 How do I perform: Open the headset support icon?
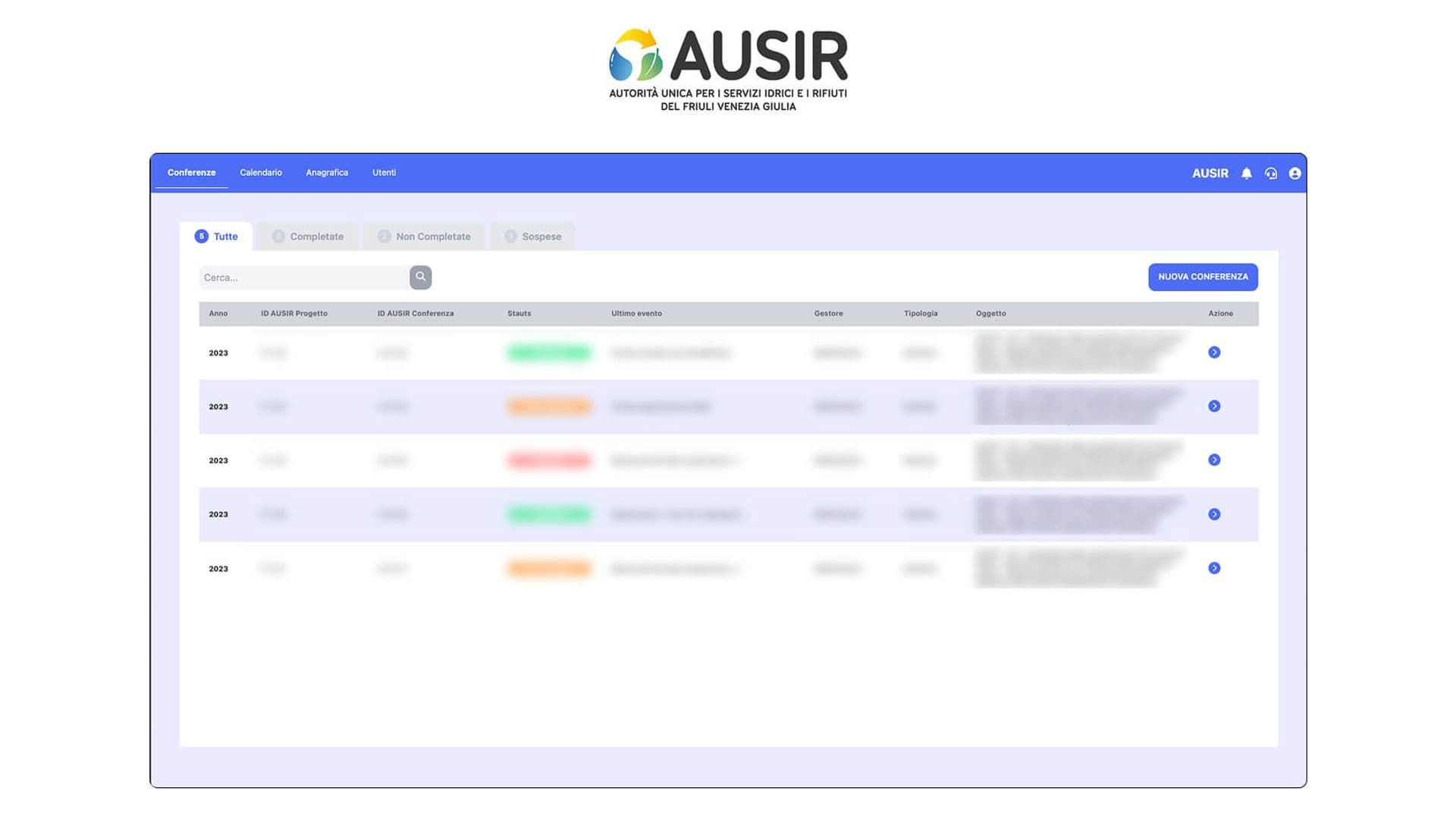coord(1271,174)
